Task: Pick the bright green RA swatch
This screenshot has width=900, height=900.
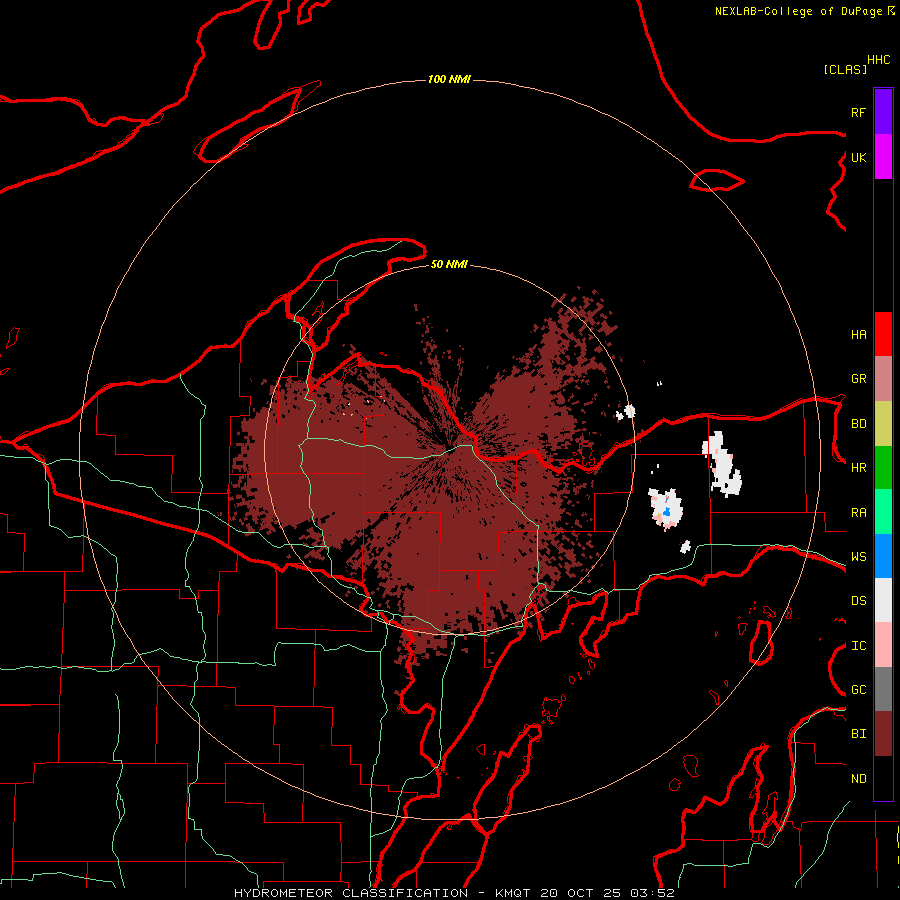Action: point(883,512)
